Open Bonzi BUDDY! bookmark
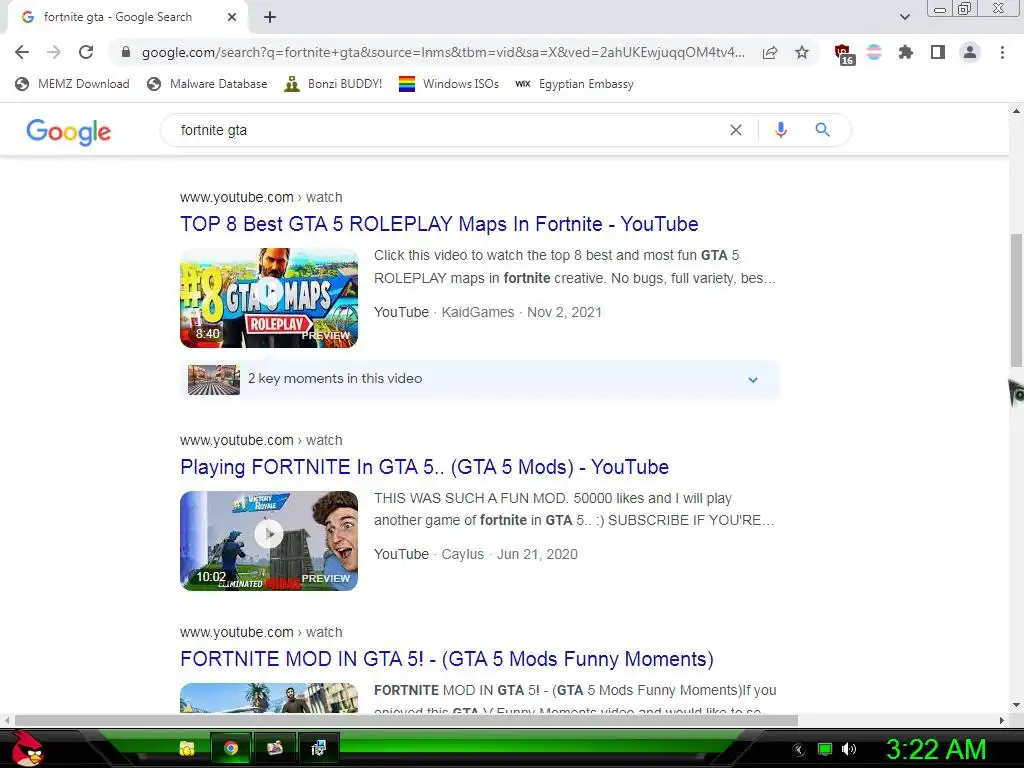The width and height of the screenshot is (1024, 768). click(x=333, y=84)
